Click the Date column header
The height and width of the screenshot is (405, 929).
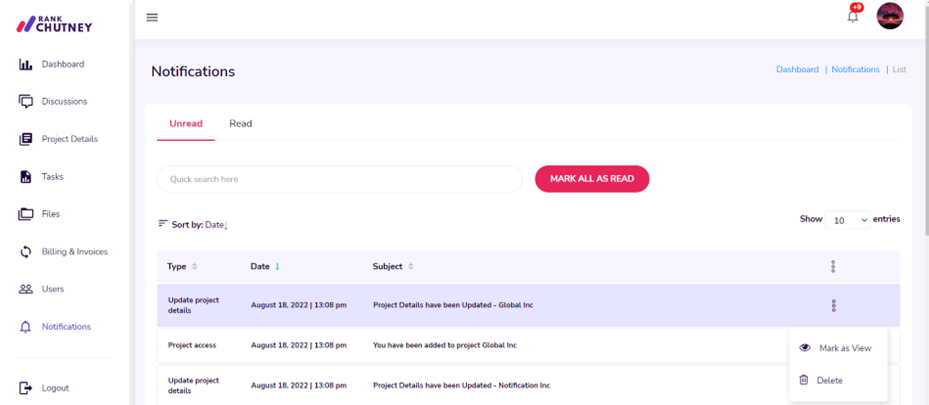[260, 266]
